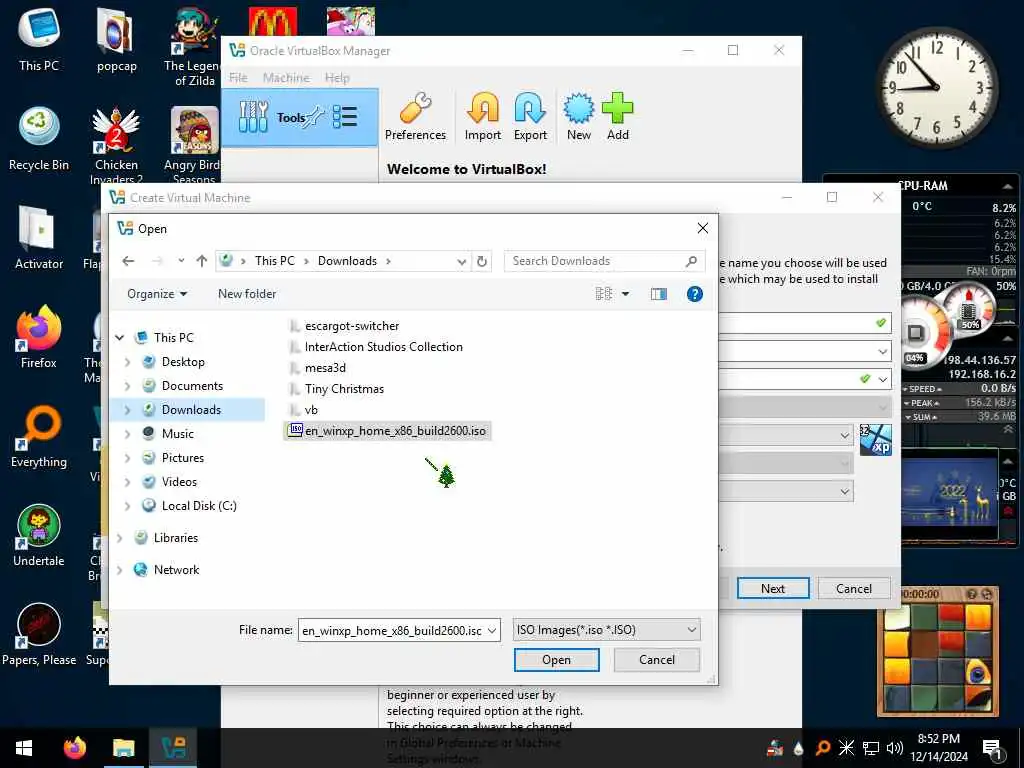Open the Activator desktop icon
The height and width of the screenshot is (768, 1024).
click(39, 237)
